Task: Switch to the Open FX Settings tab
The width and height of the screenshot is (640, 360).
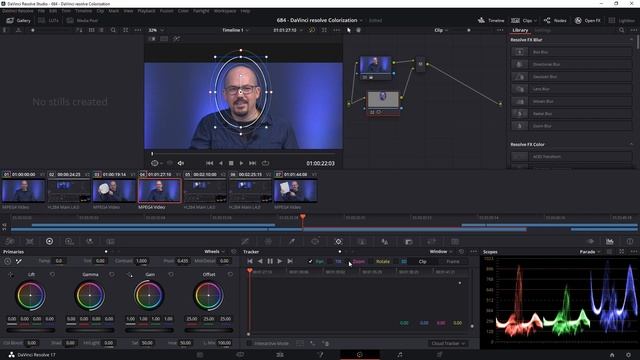Action: click(x=542, y=30)
